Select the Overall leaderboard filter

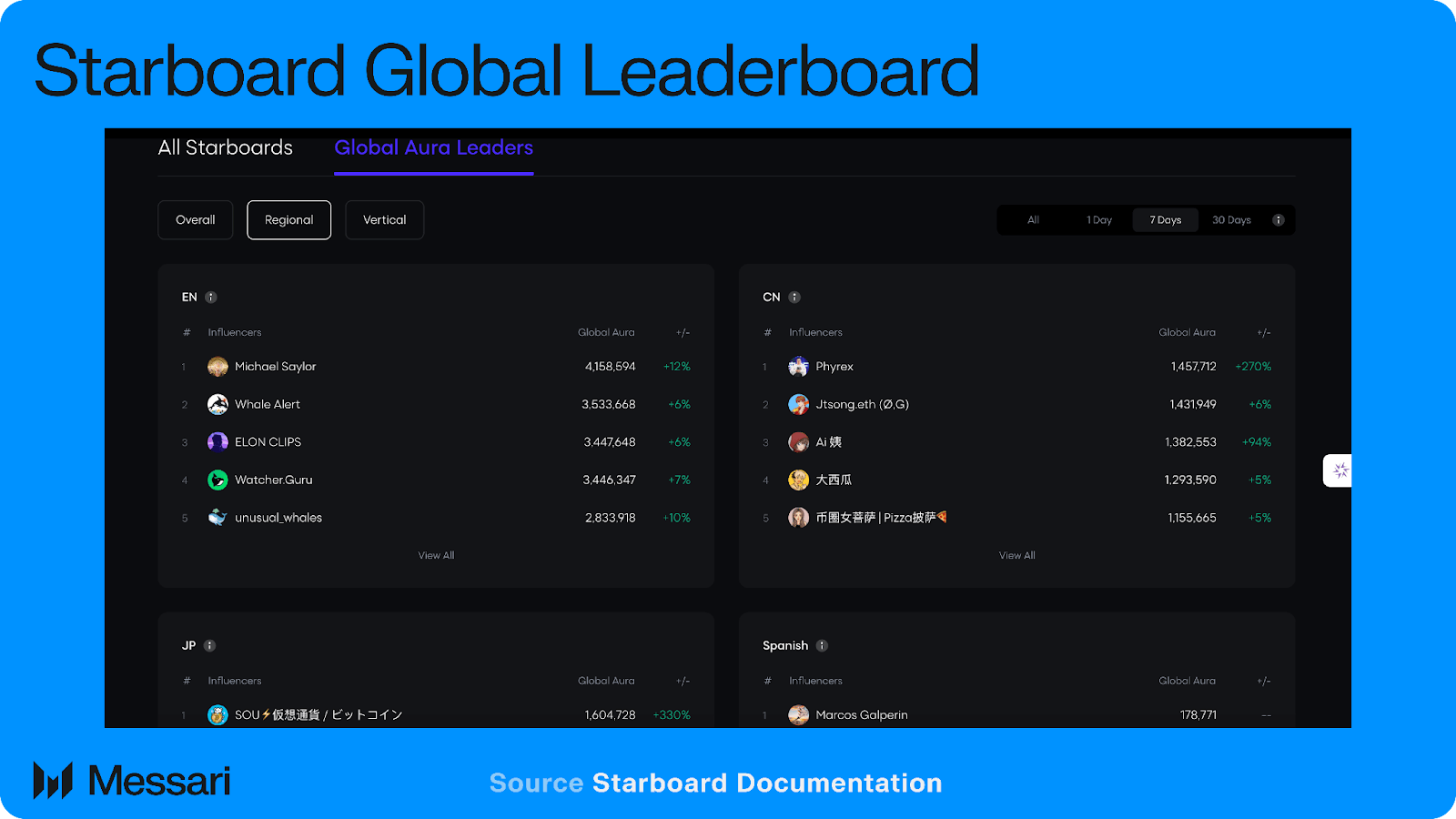195,219
